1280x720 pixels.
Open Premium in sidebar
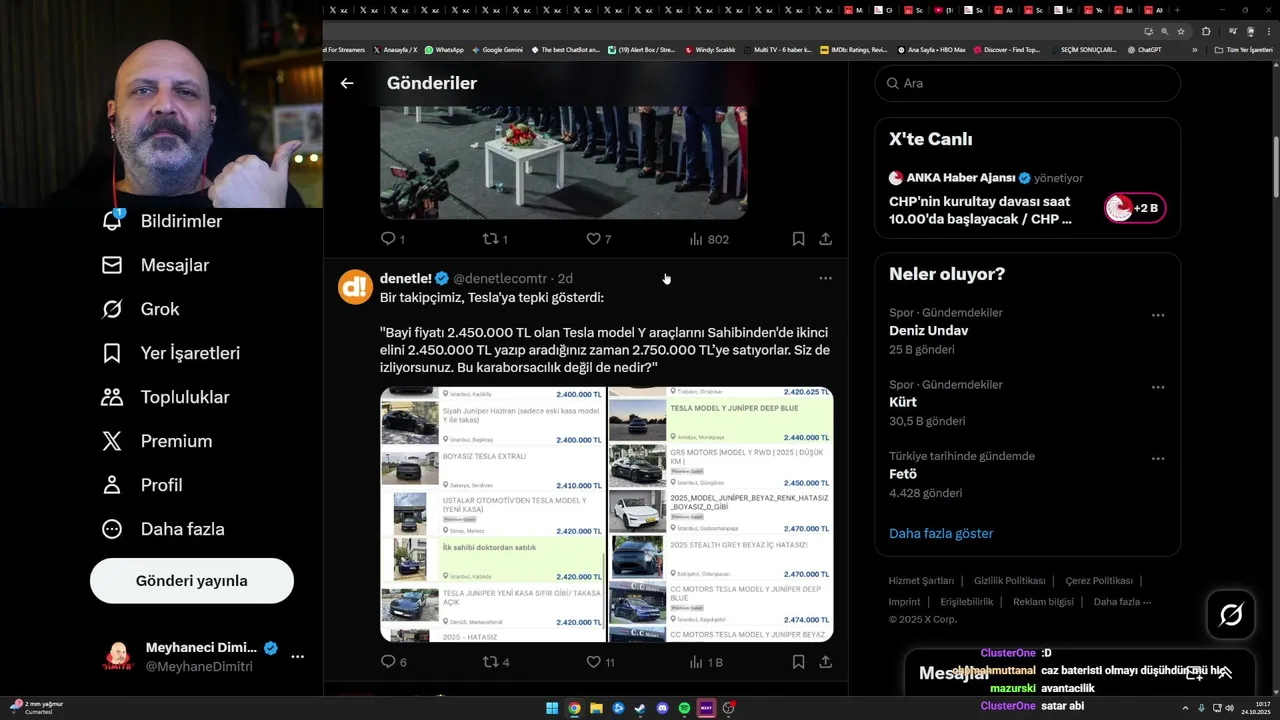click(157, 441)
